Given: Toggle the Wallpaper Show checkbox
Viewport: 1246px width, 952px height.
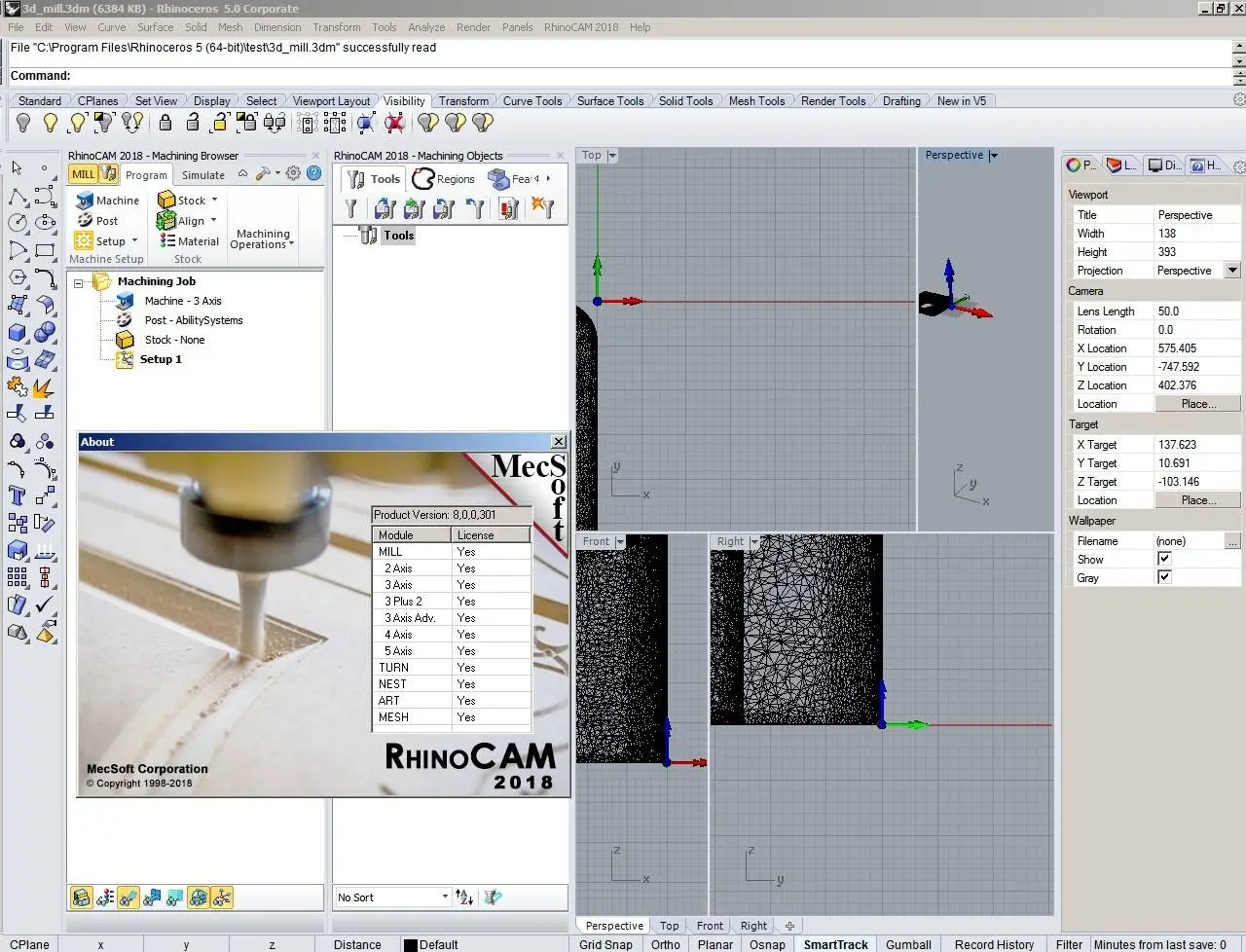Looking at the screenshot, I should click(1164, 559).
